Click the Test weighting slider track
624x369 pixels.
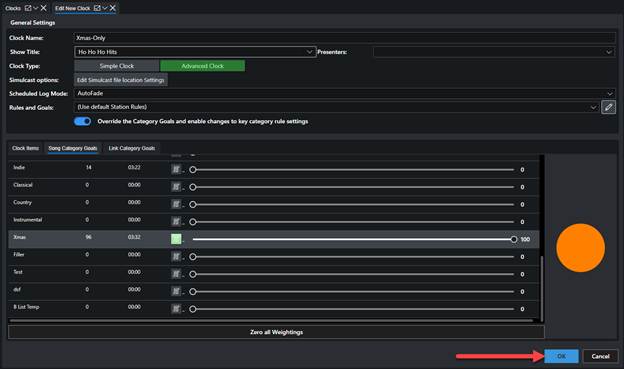click(353, 274)
